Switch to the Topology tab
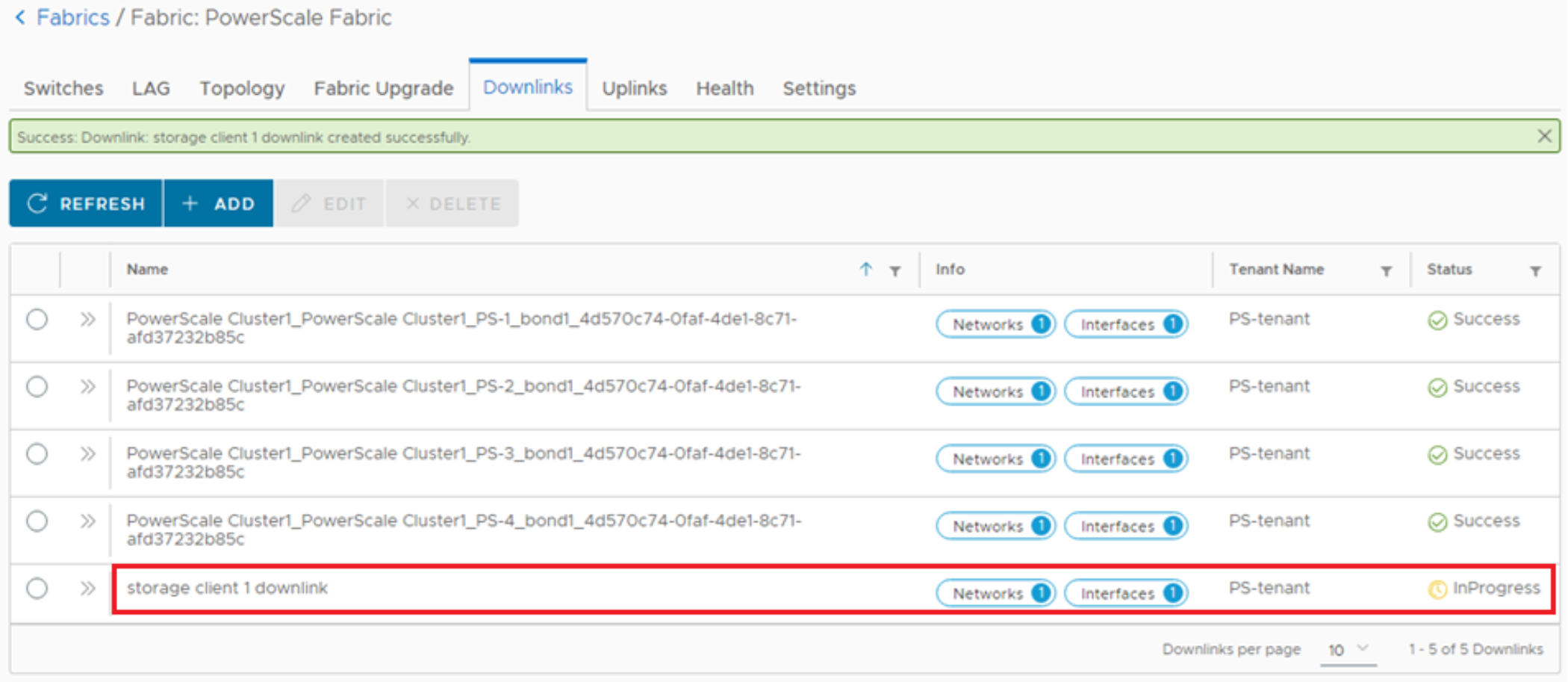1568x682 pixels. click(242, 88)
